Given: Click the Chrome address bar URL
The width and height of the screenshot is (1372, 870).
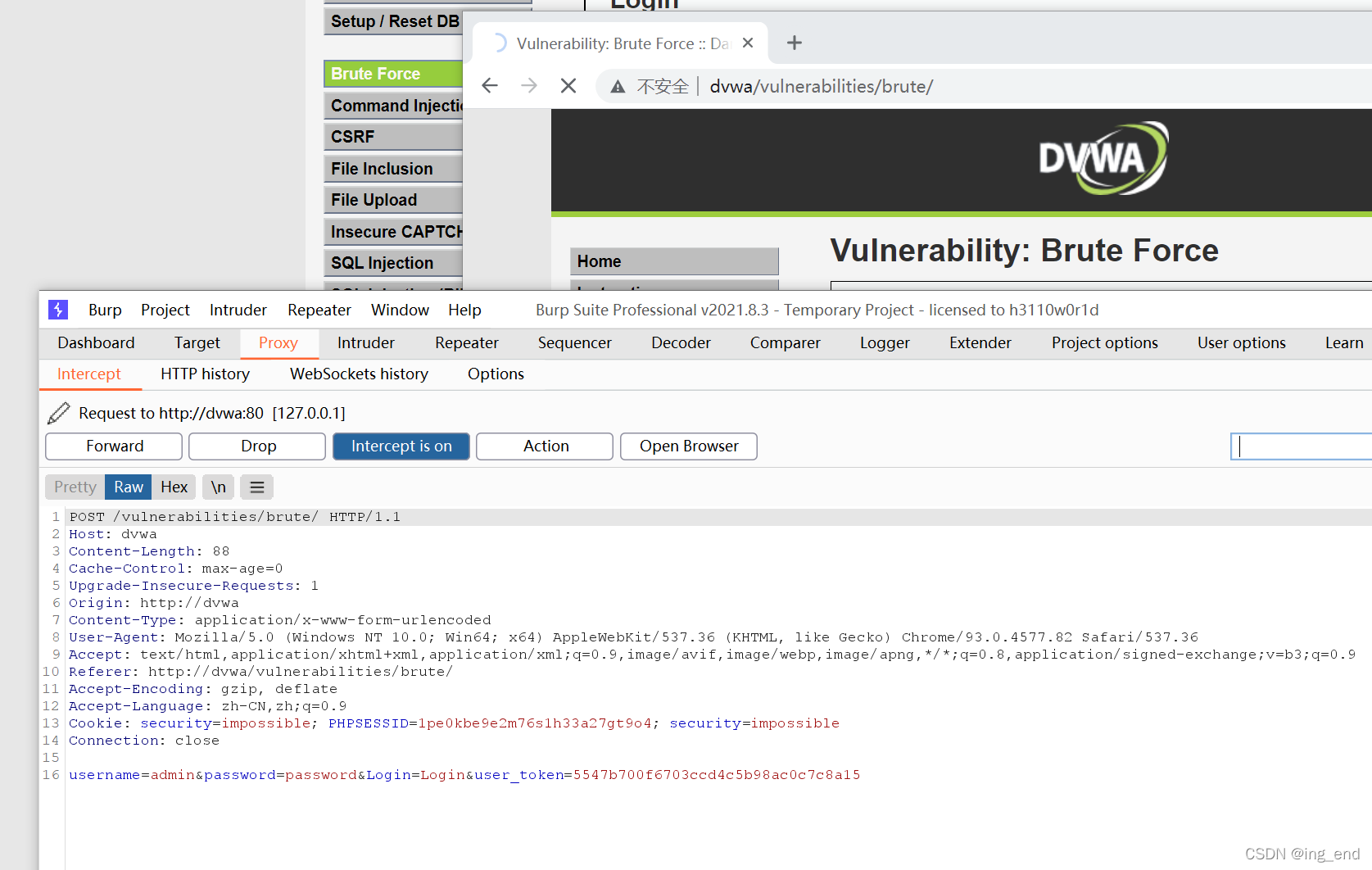Looking at the screenshot, I should click(821, 87).
